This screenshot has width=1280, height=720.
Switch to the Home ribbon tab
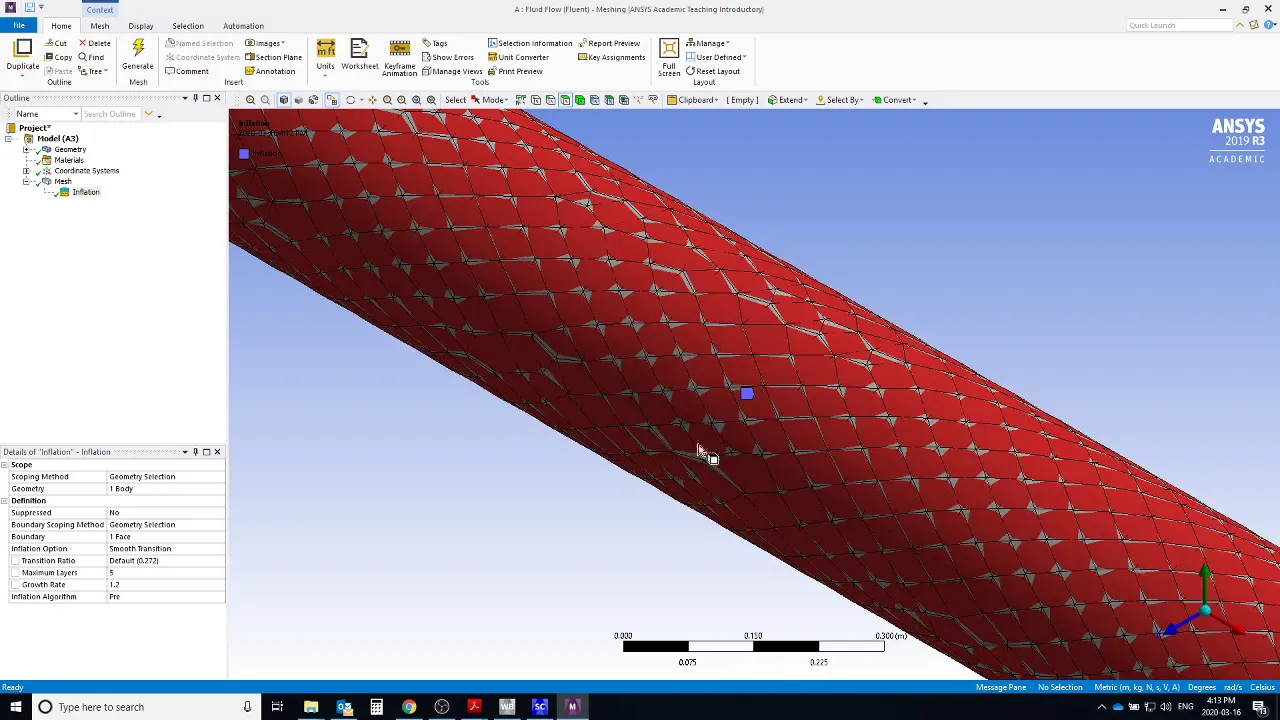click(61, 26)
